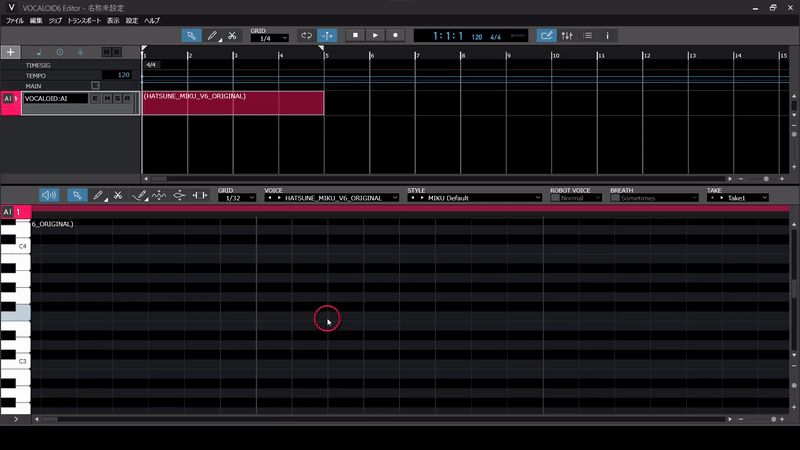The width and height of the screenshot is (800, 450).
Task: Enable the ROBOT VOICE checkbox
Action: (555, 198)
